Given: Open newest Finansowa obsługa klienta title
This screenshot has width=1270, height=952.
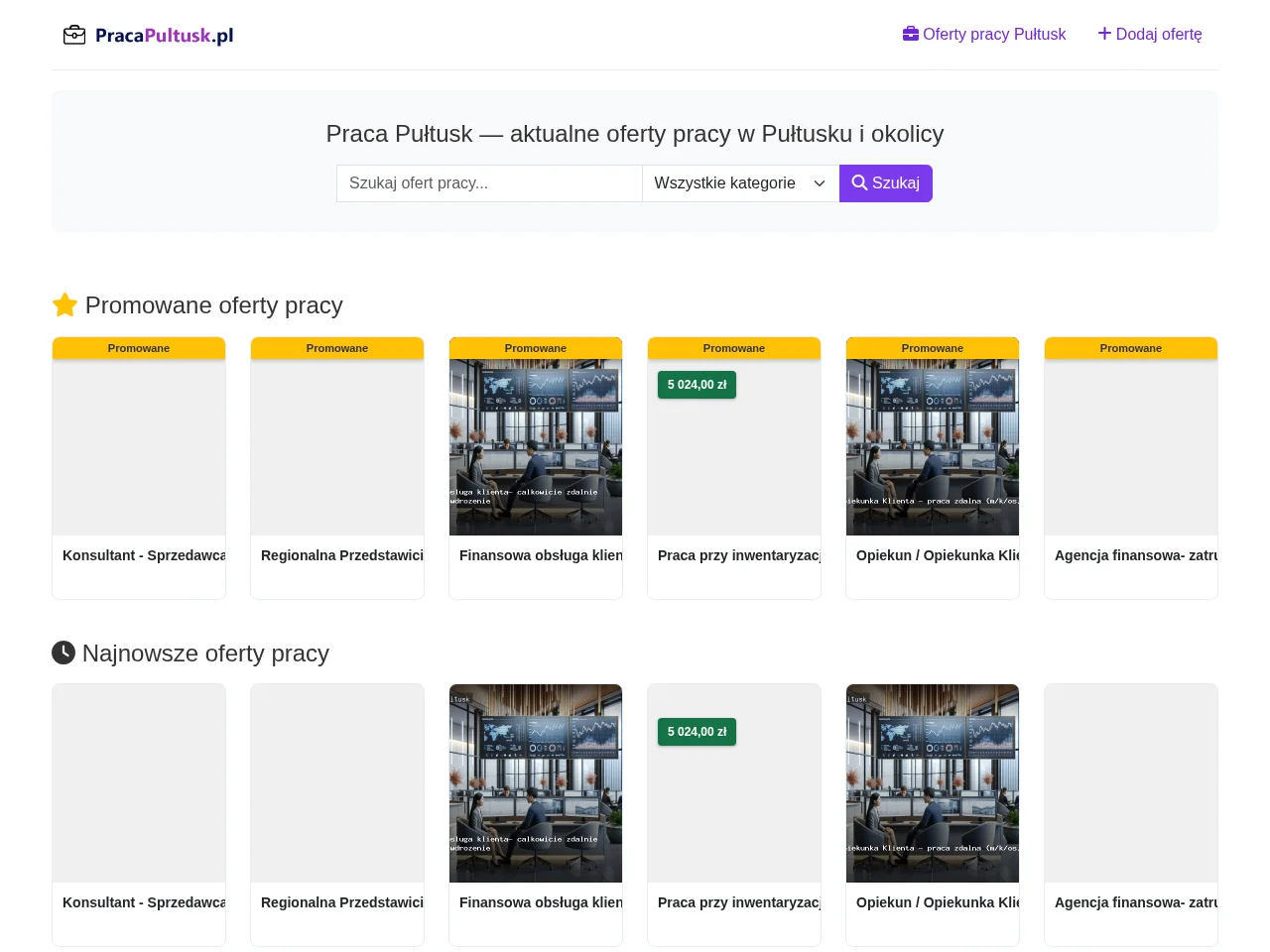Looking at the screenshot, I should point(541,902).
